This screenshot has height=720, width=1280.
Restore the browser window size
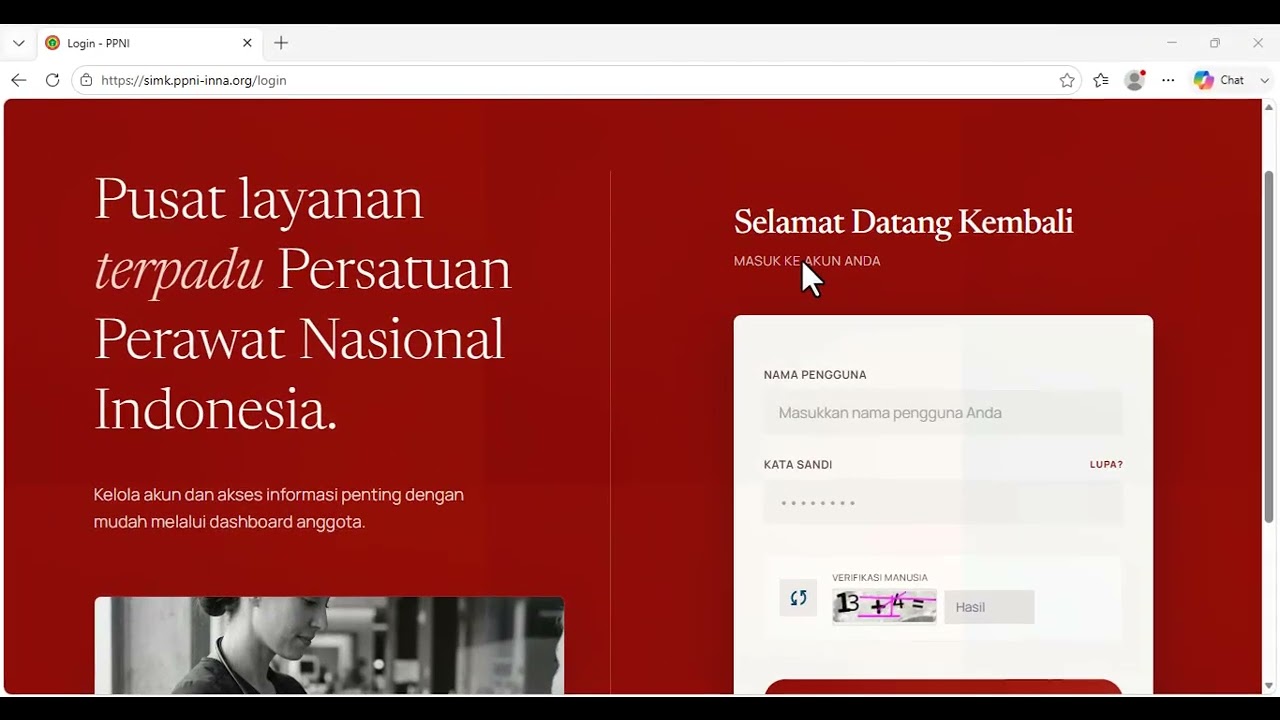point(1215,43)
